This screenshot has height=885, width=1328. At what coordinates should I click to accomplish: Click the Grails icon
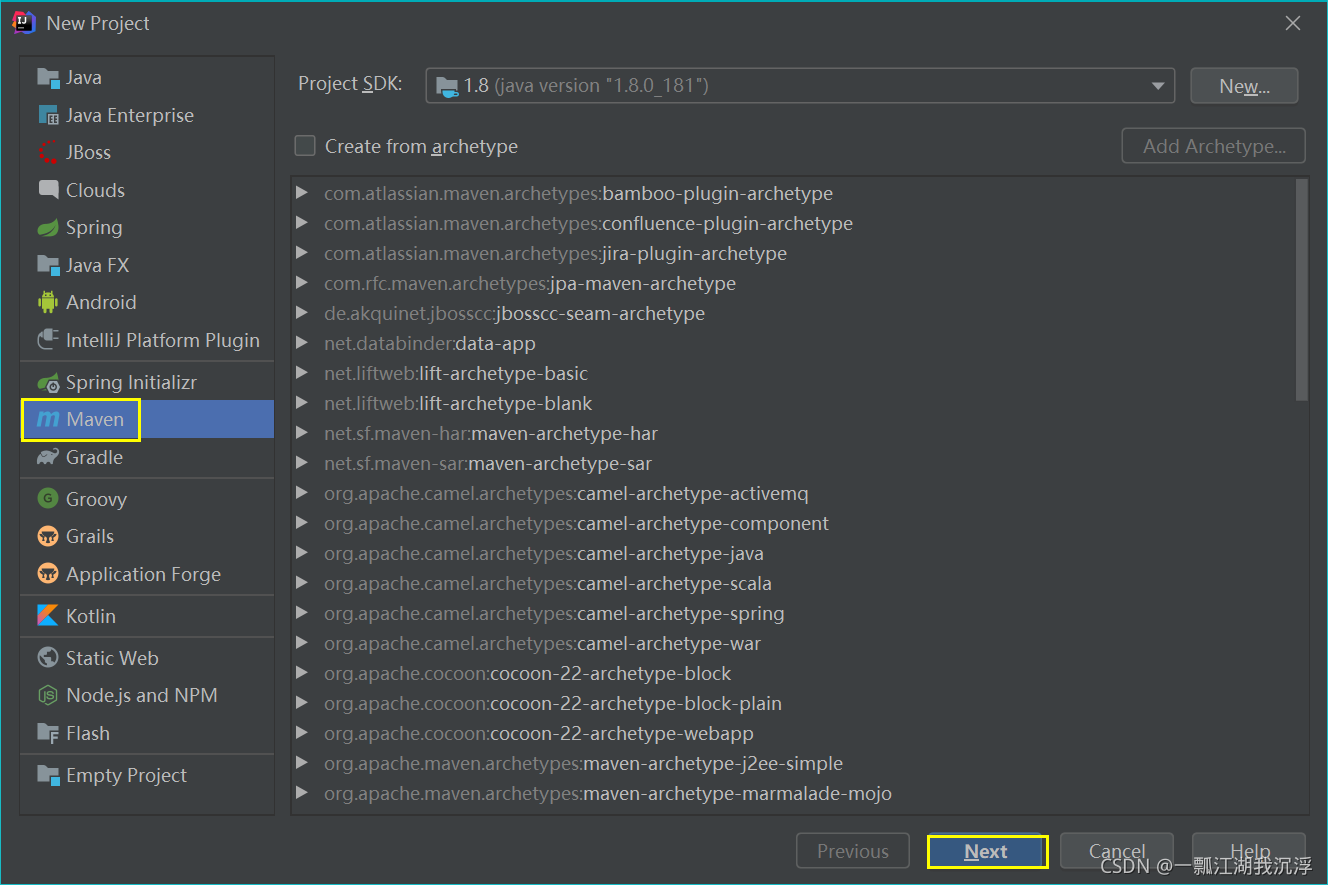[48, 537]
